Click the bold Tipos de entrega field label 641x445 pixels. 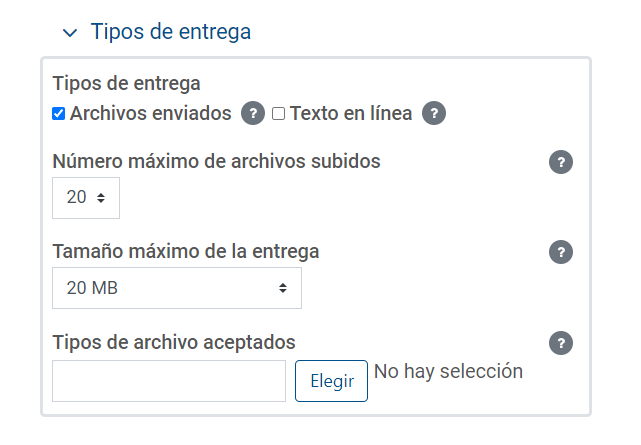click(126, 83)
